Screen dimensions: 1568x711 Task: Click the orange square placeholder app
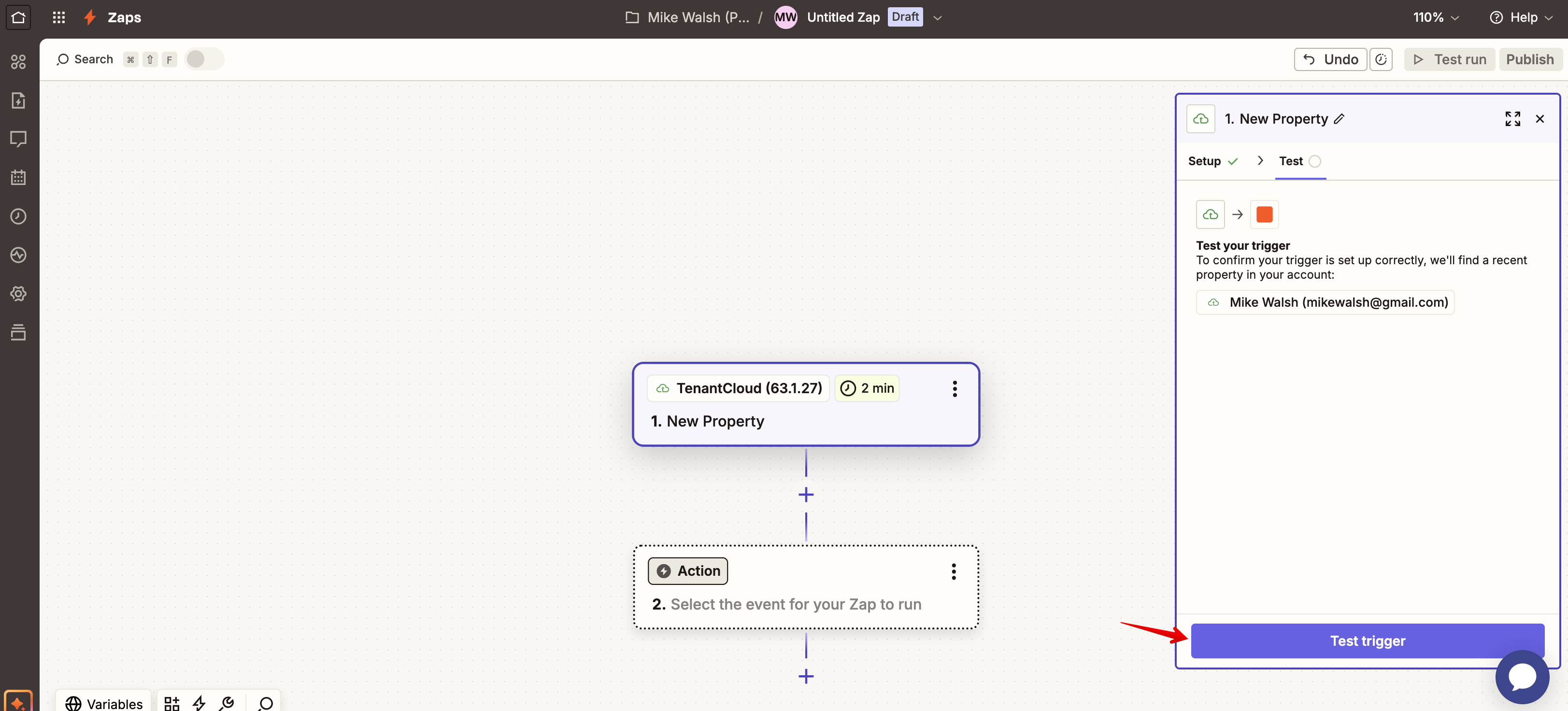[1264, 214]
